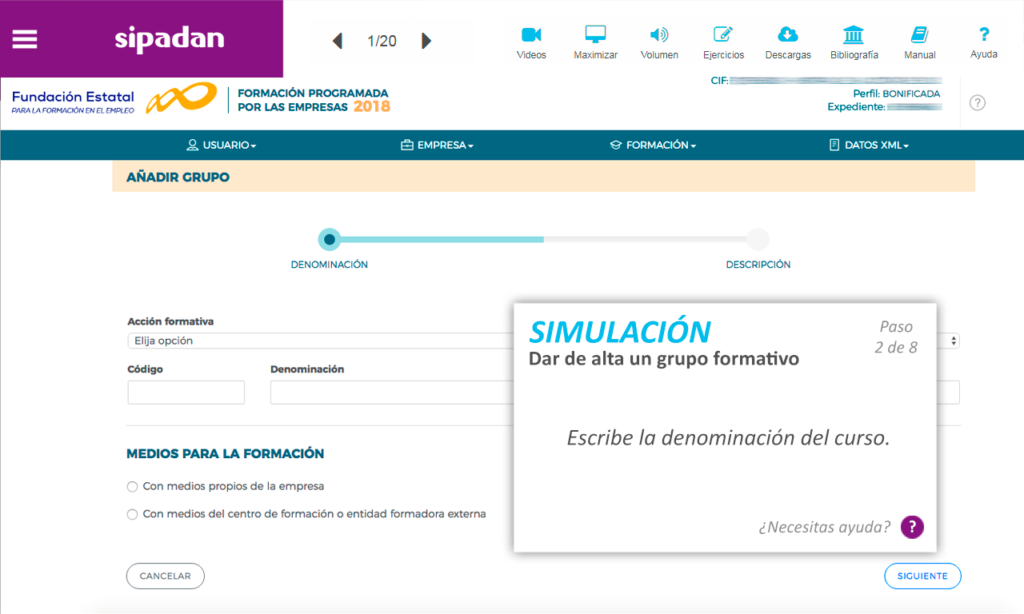Focus the Código input field
Image resolution: width=1024 pixels, height=614 pixels.
[x=186, y=393]
